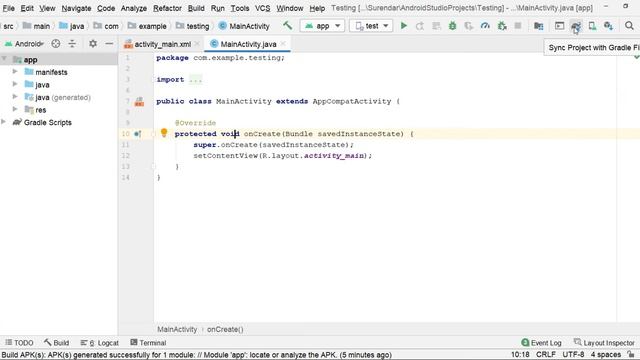
Task: Collapse the onCreate method fold marker on line 10
Action: 153,134
